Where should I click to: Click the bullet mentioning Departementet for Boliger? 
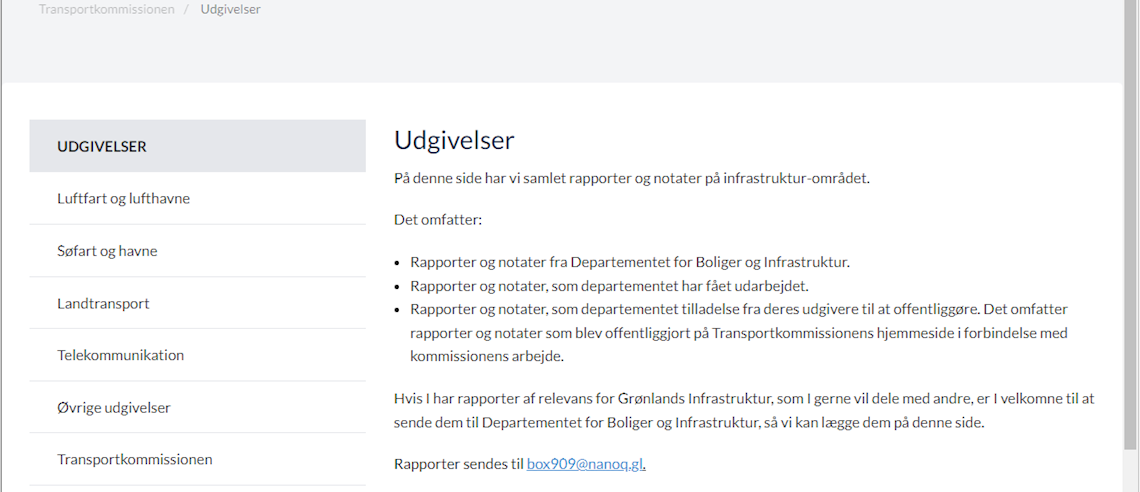pyautogui.click(x=629, y=262)
